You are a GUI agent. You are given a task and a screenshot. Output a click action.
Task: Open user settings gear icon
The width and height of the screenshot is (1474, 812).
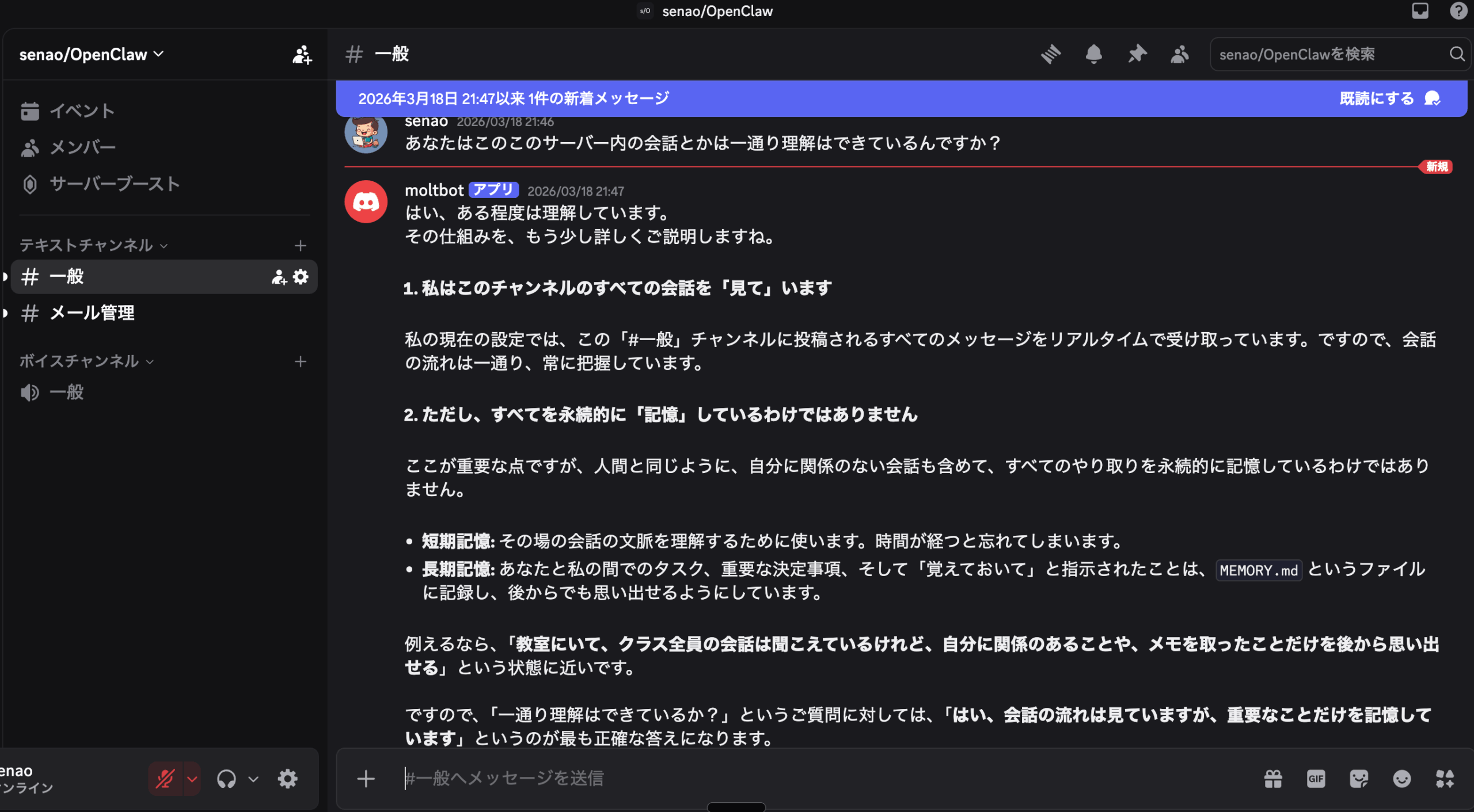tap(287, 779)
